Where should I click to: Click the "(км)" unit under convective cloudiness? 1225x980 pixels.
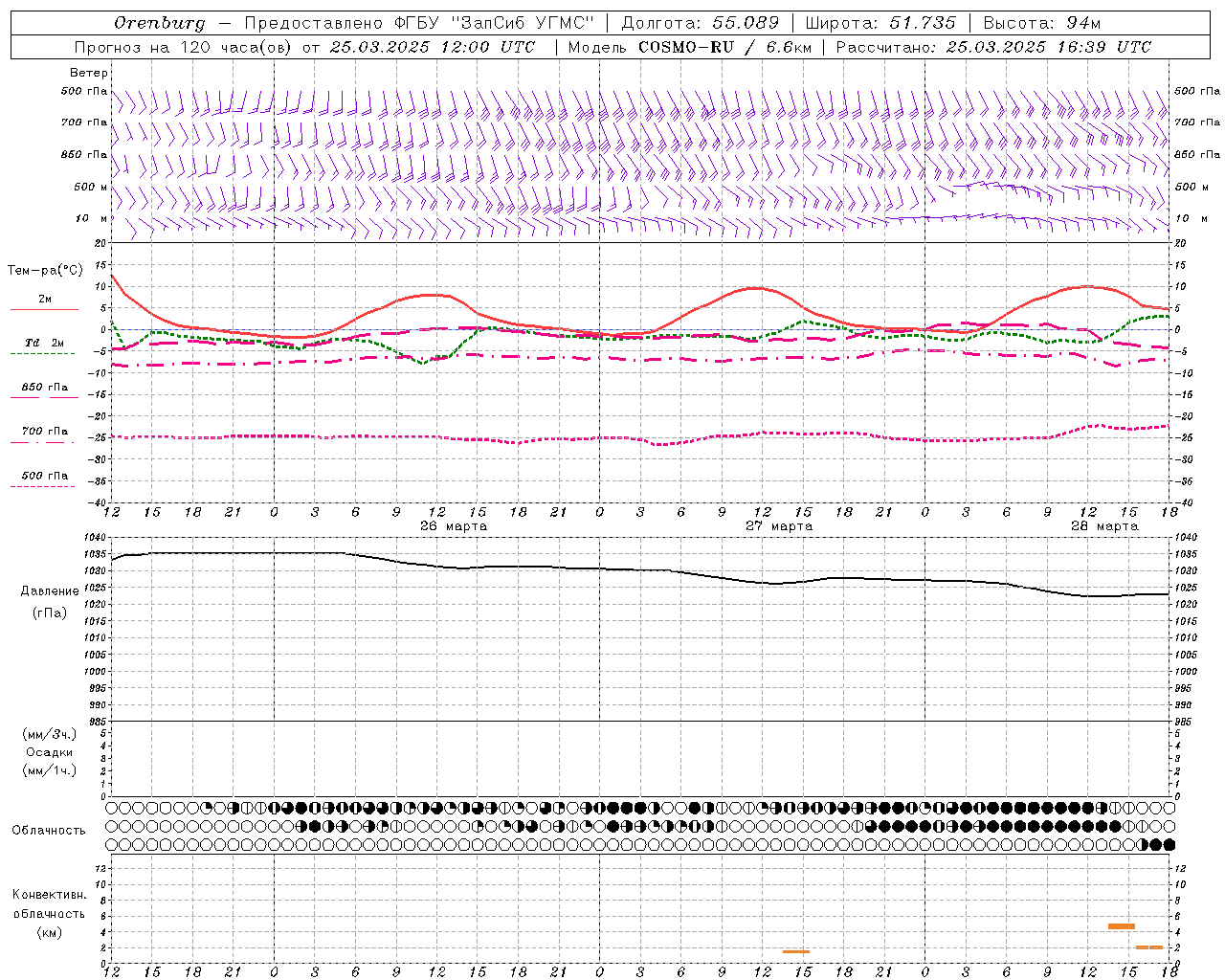click(x=50, y=932)
